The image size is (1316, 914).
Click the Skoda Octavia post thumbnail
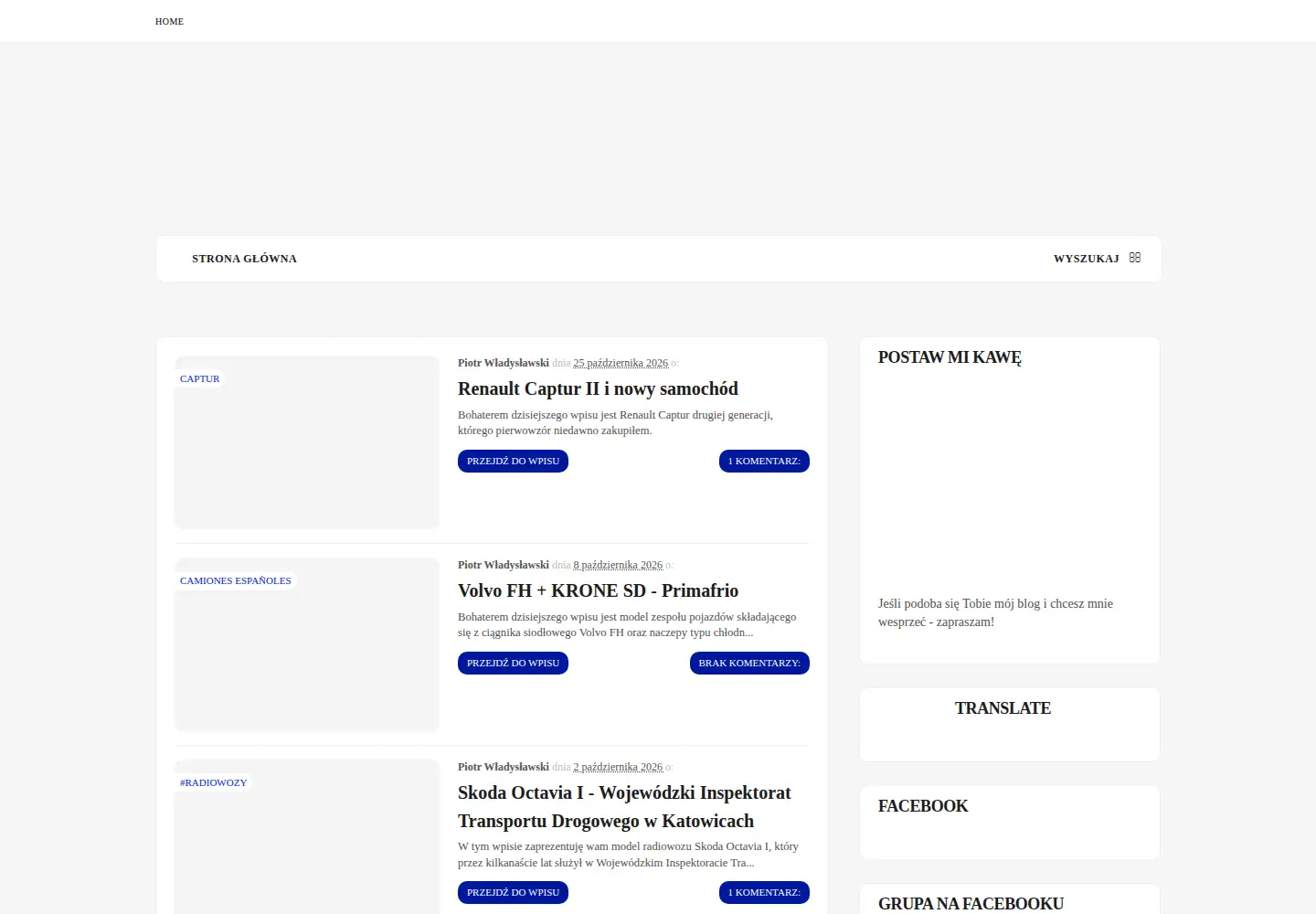307,836
